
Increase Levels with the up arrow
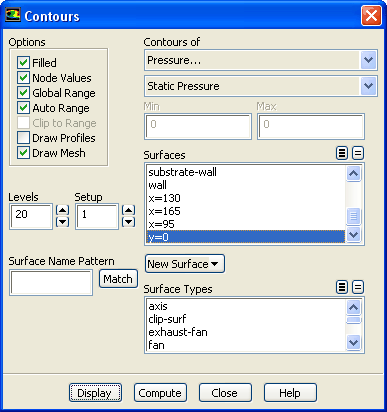click(63, 210)
